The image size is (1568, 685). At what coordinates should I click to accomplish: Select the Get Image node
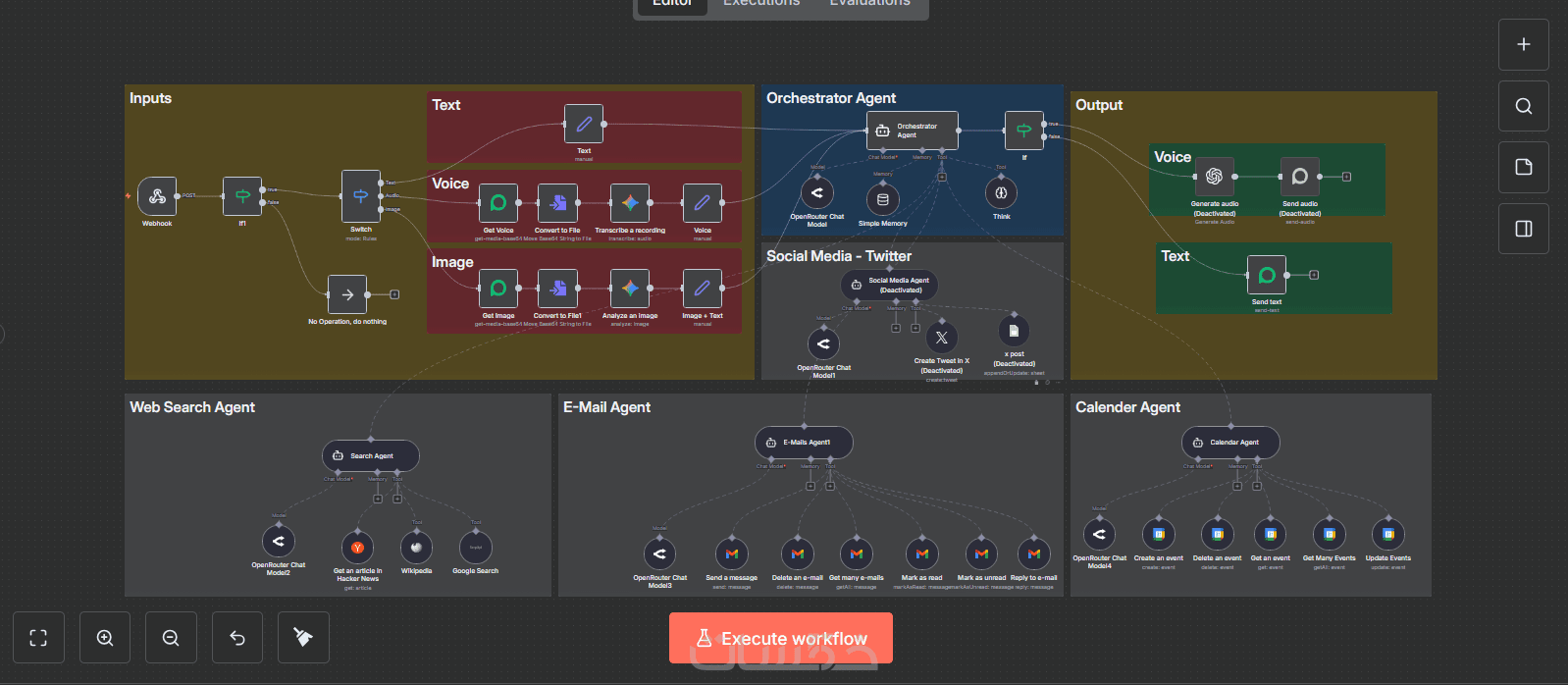point(498,289)
